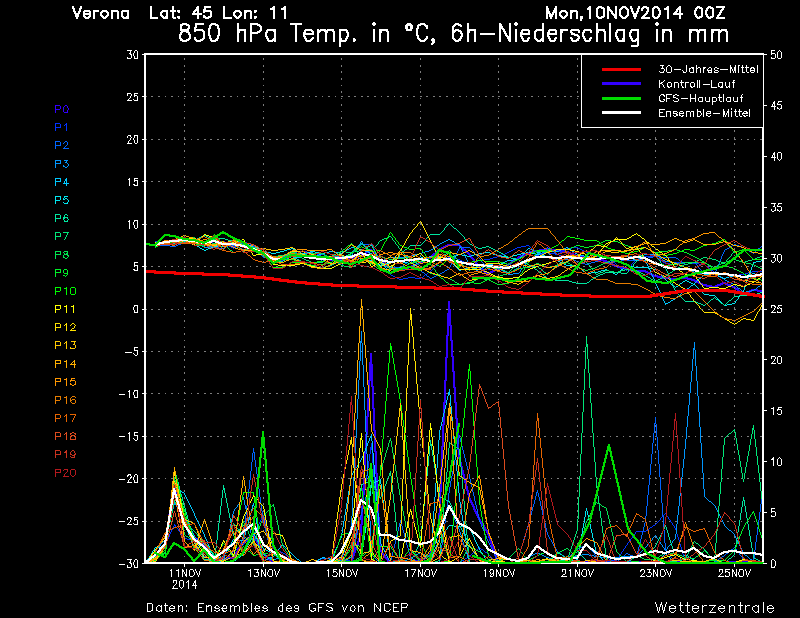Click 'Daten: Ensembles des GFS von NCEP' footer
800x618 pixels.
coord(278,608)
